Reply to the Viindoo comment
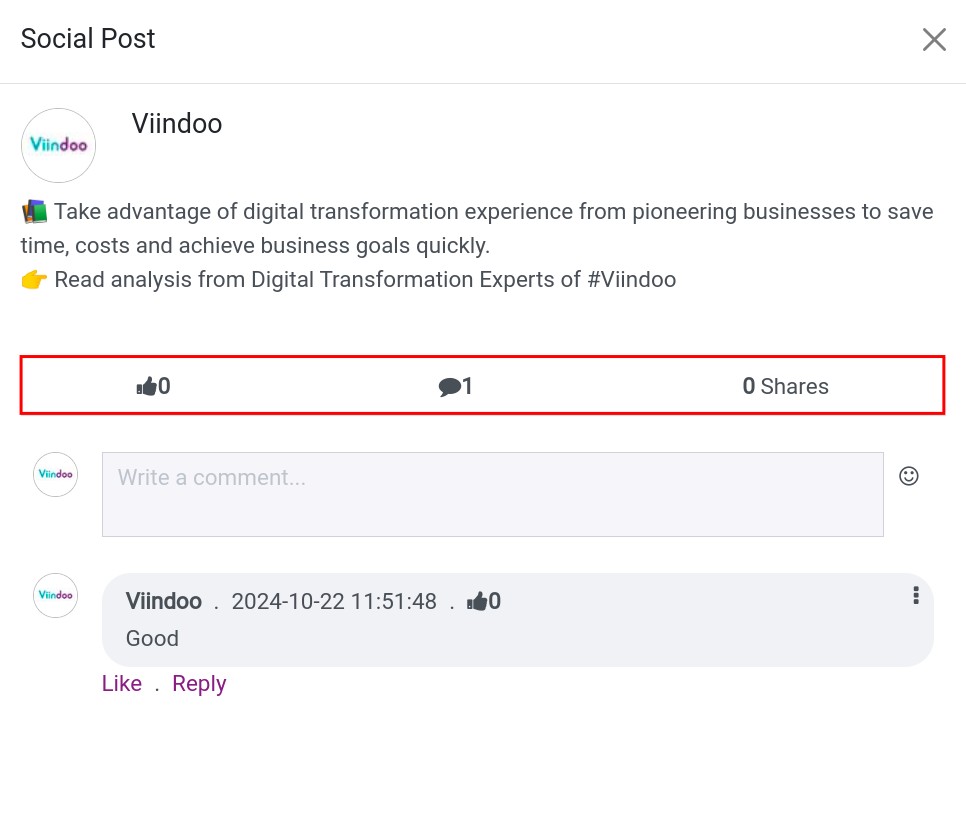 coord(199,684)
